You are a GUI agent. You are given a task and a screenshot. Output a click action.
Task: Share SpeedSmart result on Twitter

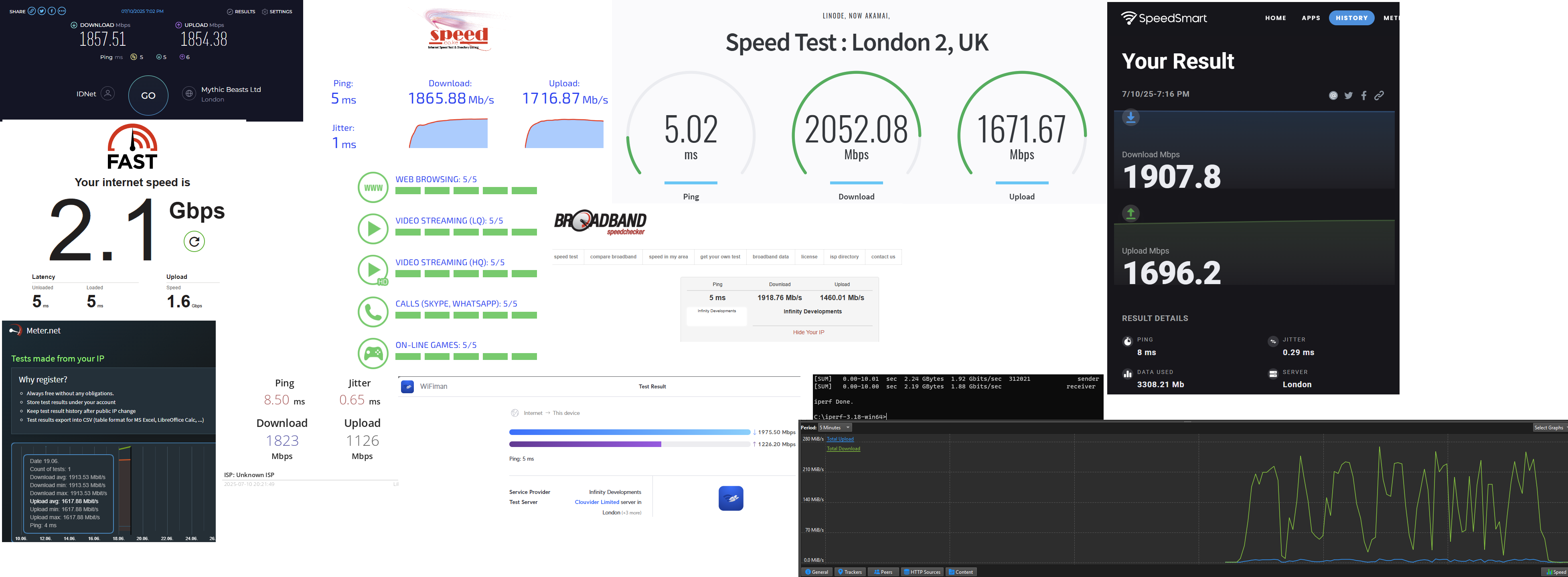(1348, 95)
